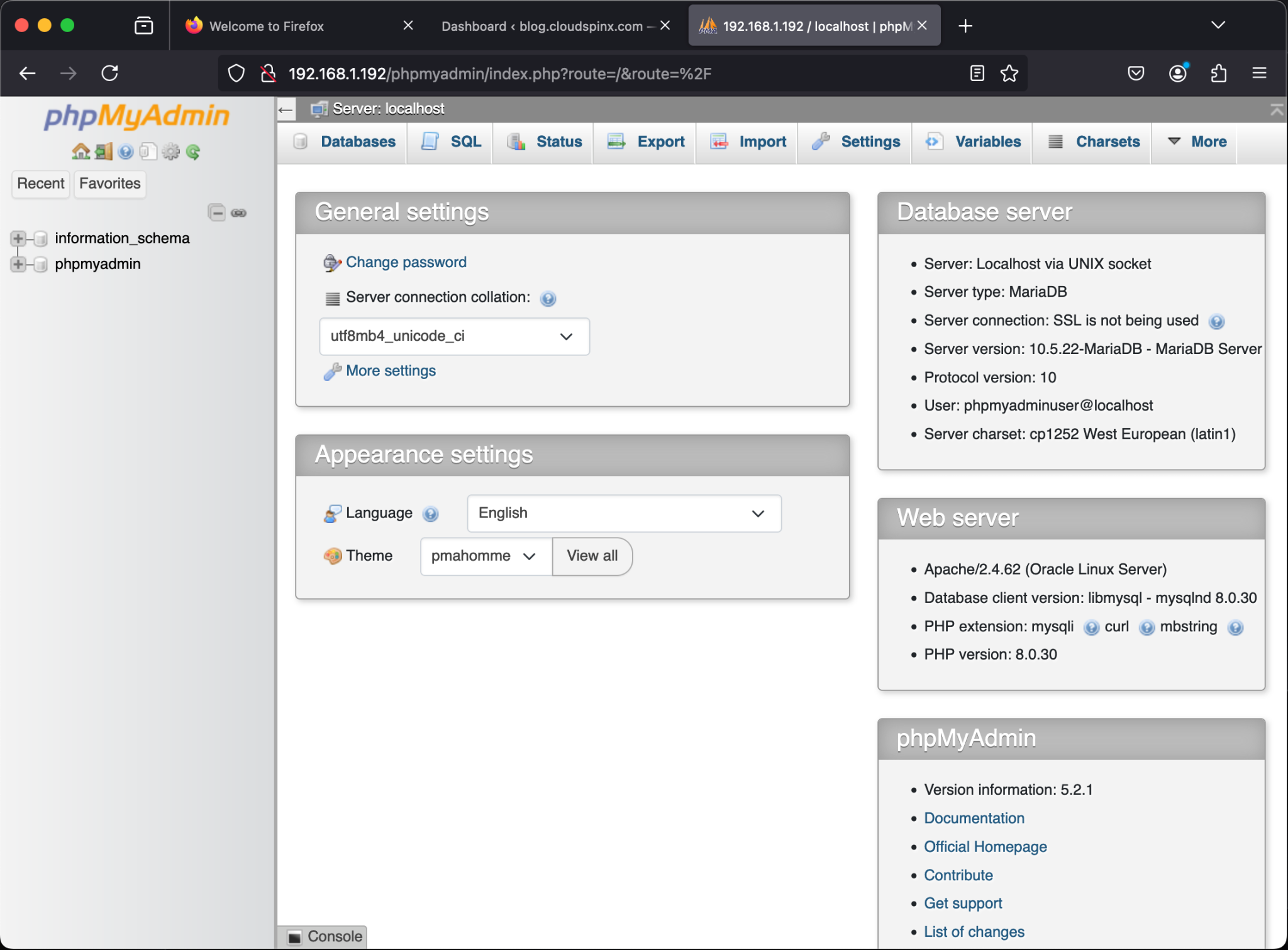Expand the phpmyadmin database node

click(x=18, y=264)
